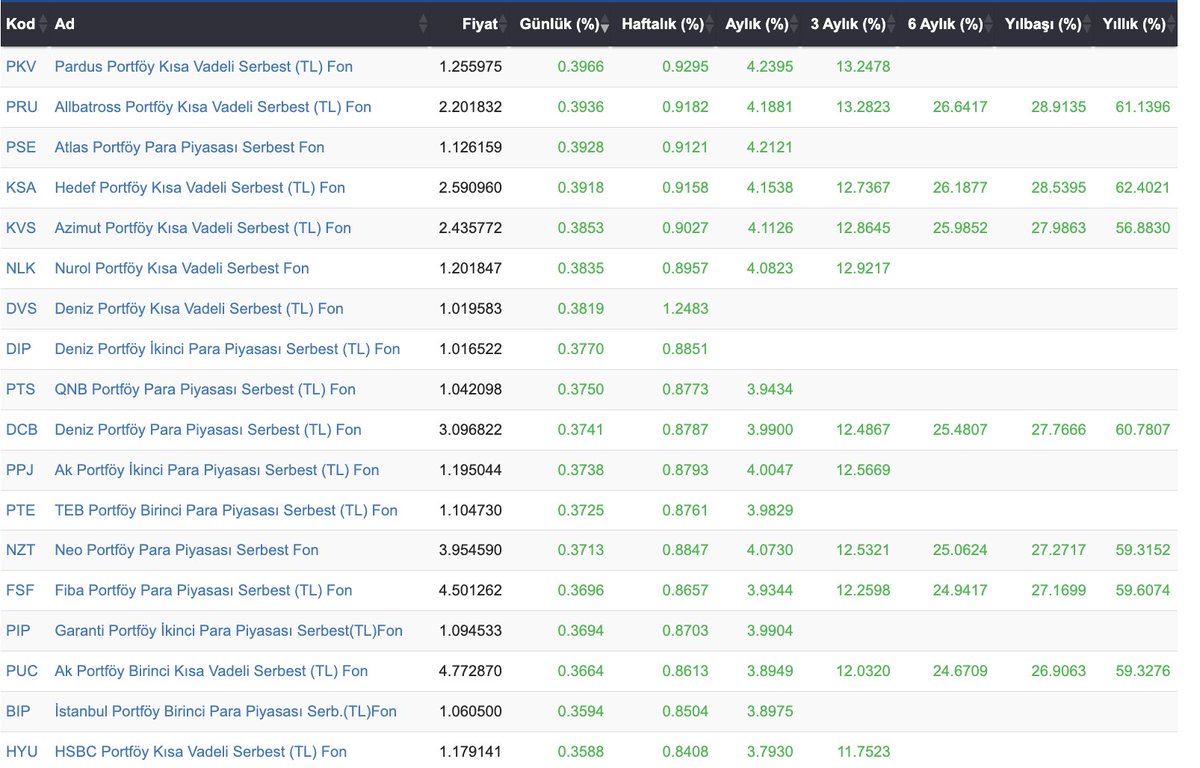This screenshot has width=1200, height=768.
Task: Click DVS weekly return 1.2483
Action: coord(685,308)
